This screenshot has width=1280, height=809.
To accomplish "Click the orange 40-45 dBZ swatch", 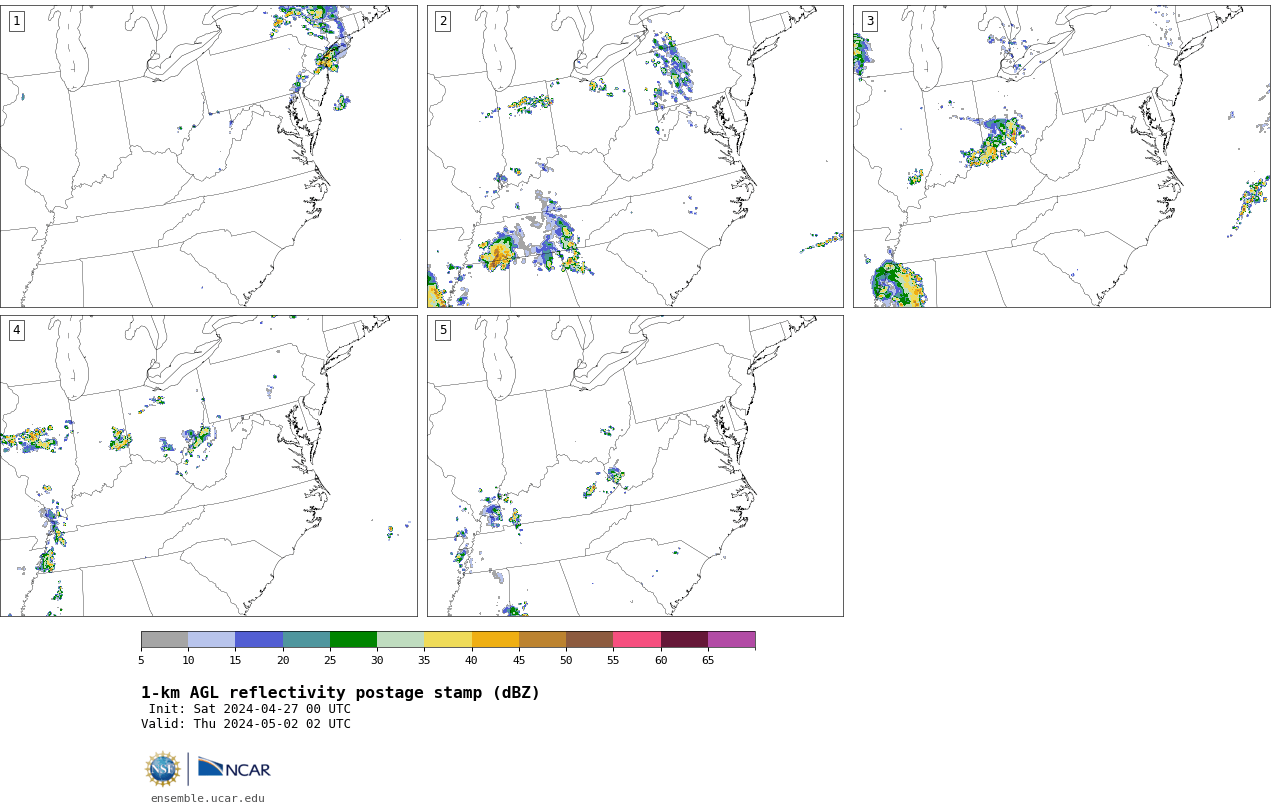I will [x=495, y=640].
